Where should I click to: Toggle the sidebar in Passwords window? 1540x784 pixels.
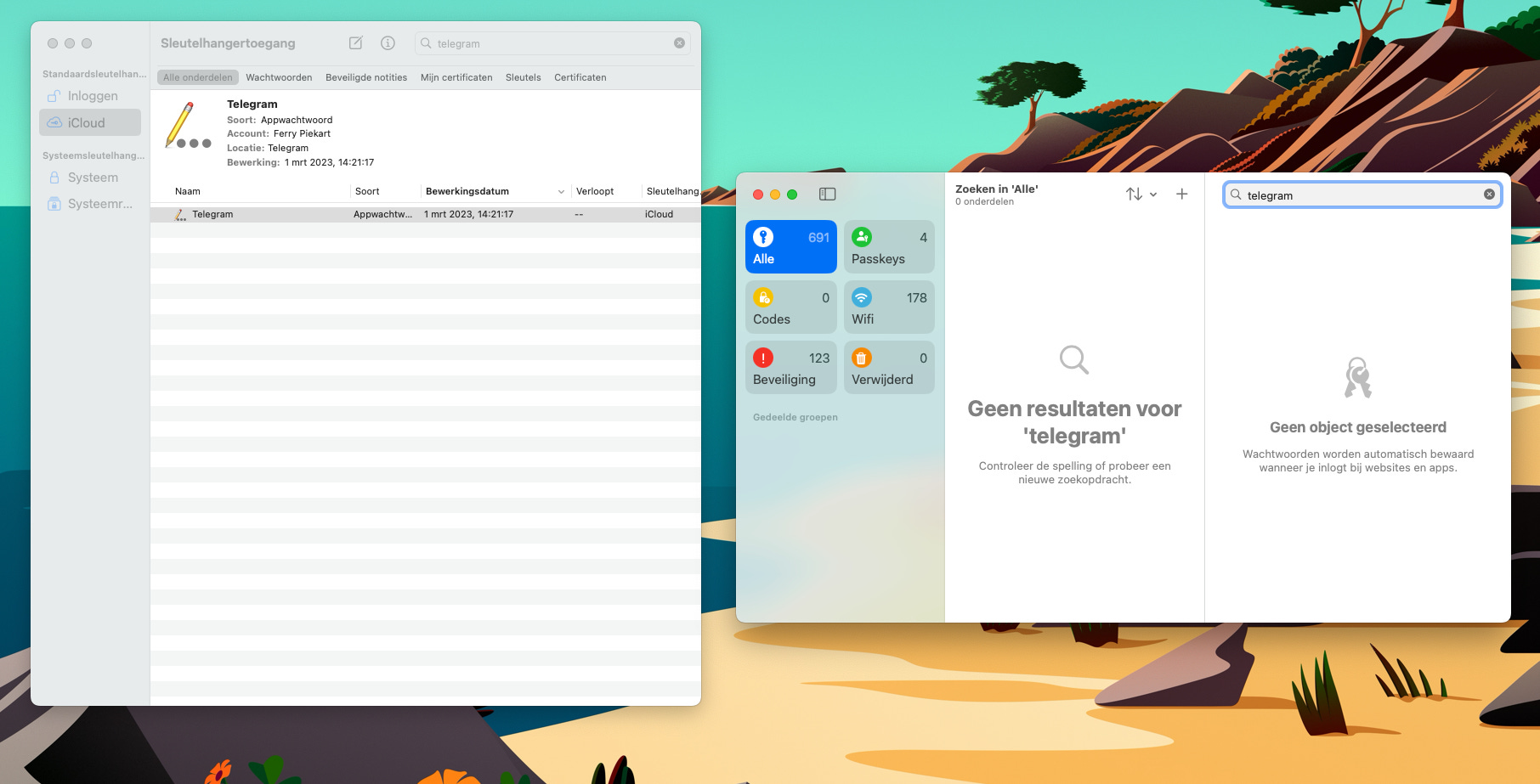pos(827,195)
